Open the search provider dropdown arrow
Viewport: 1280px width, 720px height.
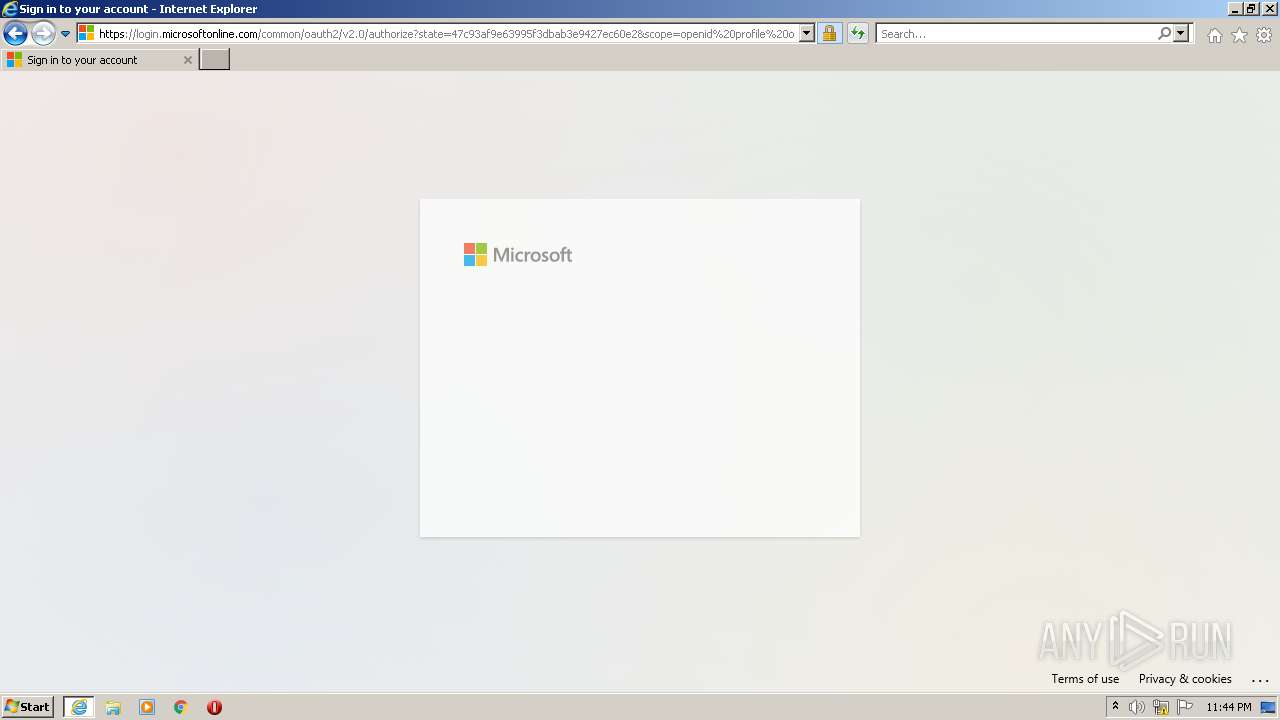(1181, 34)
